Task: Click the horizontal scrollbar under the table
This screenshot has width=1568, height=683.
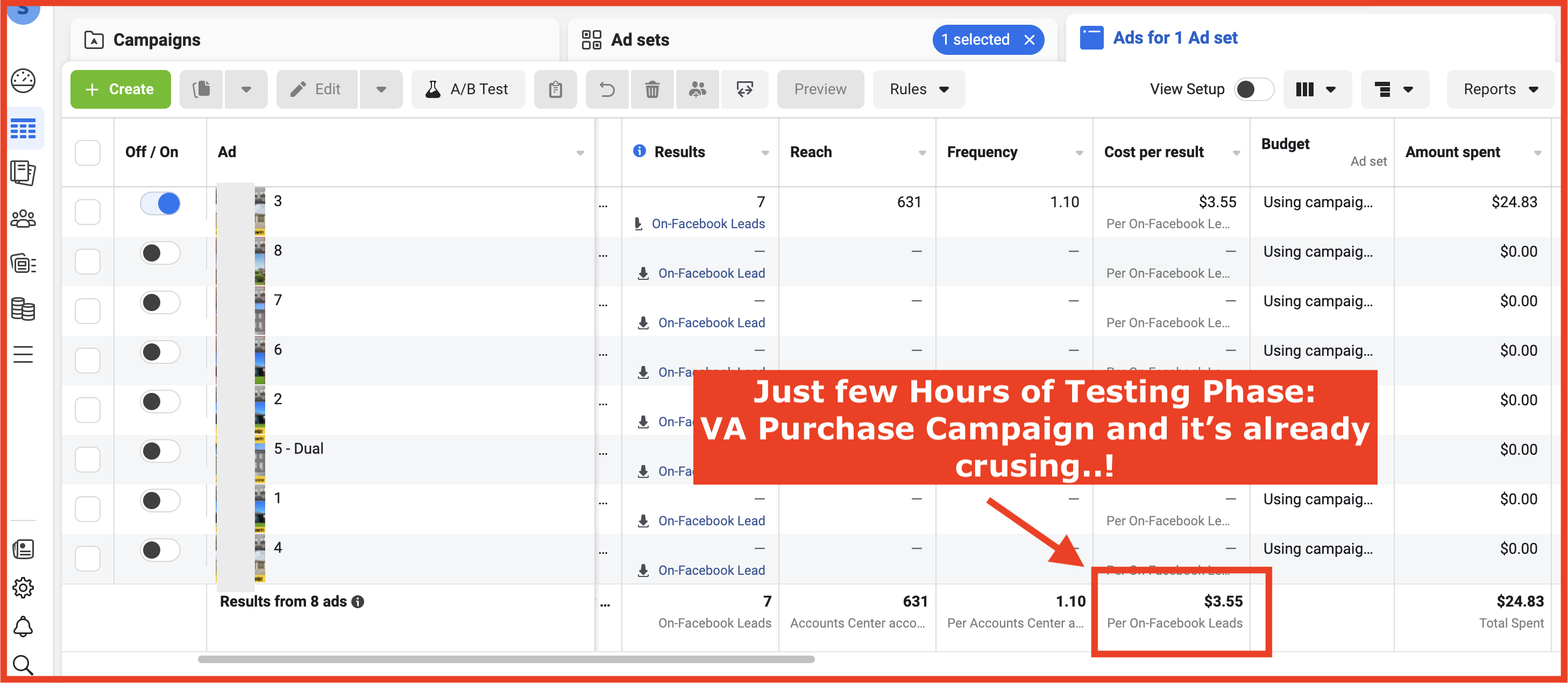Action: [506, 659]
